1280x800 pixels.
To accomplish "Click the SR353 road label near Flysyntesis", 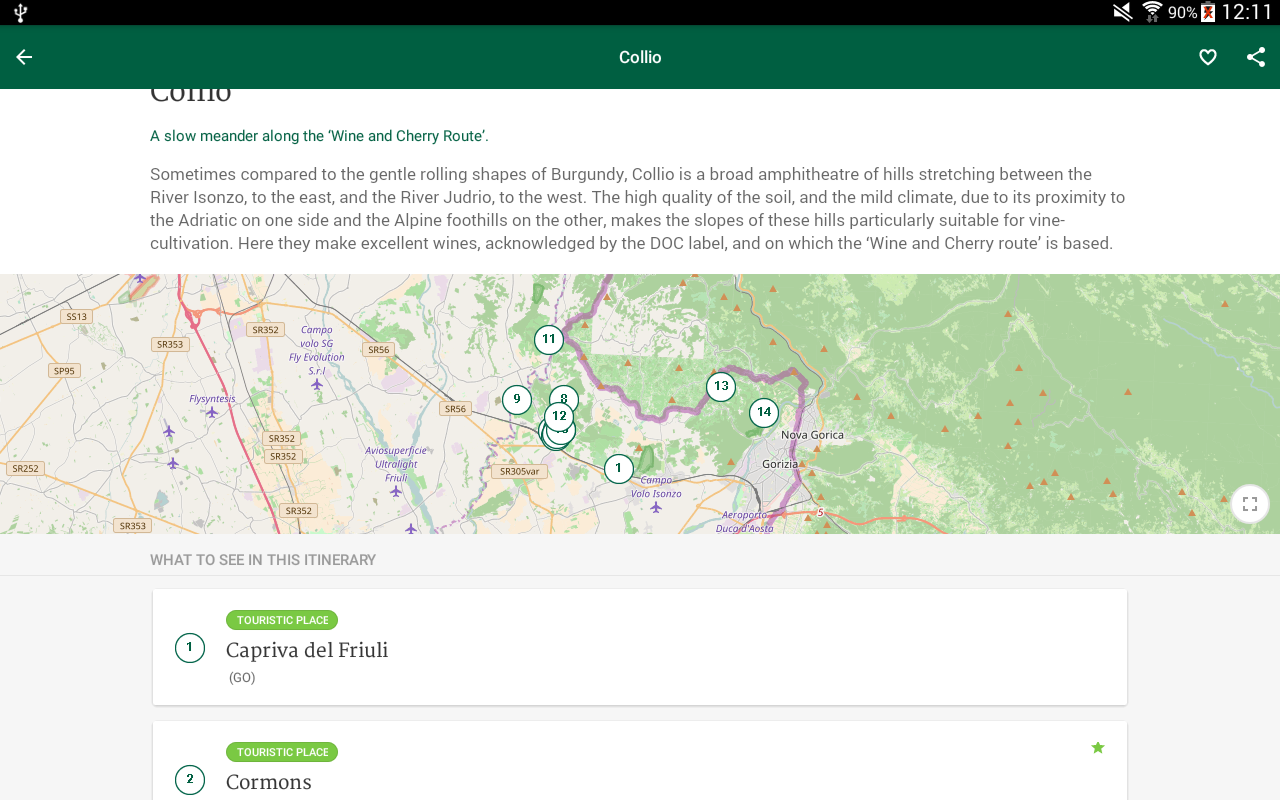I will [x=170, y=344].
